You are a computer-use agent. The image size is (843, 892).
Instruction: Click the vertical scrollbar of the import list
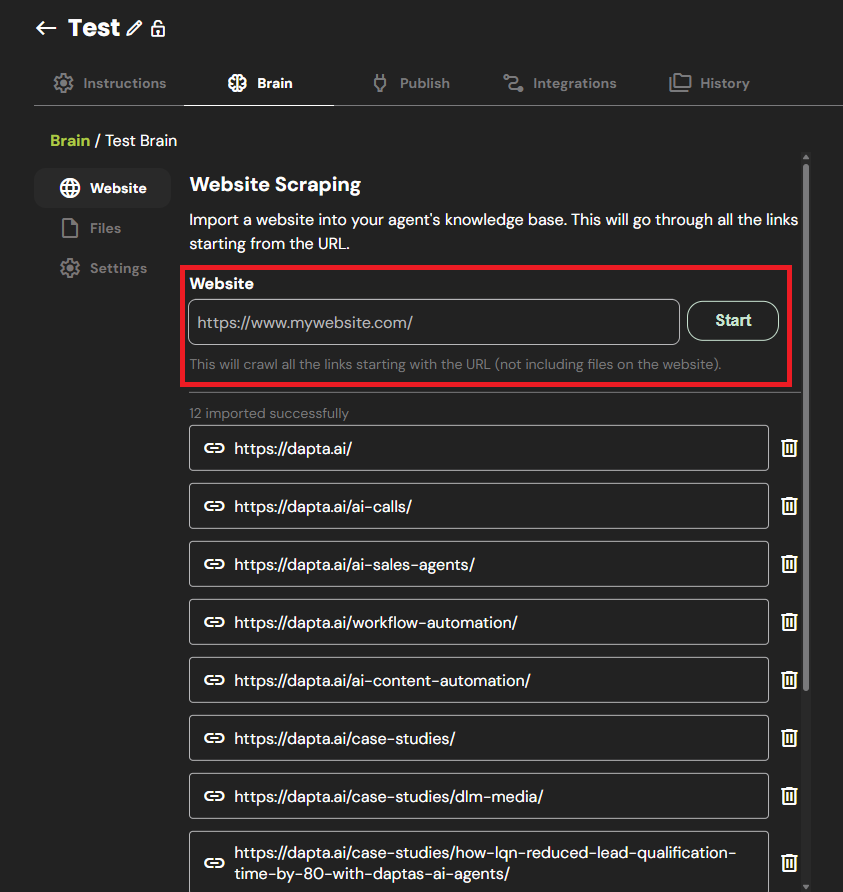806,420
